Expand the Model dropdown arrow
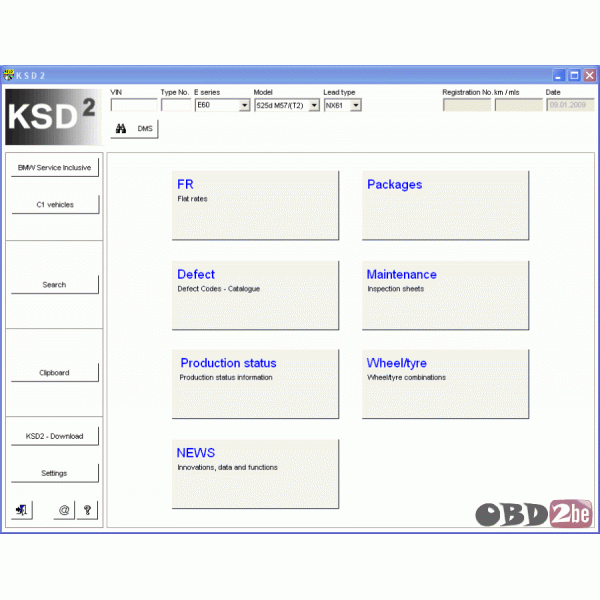 (x=314, y=105)
